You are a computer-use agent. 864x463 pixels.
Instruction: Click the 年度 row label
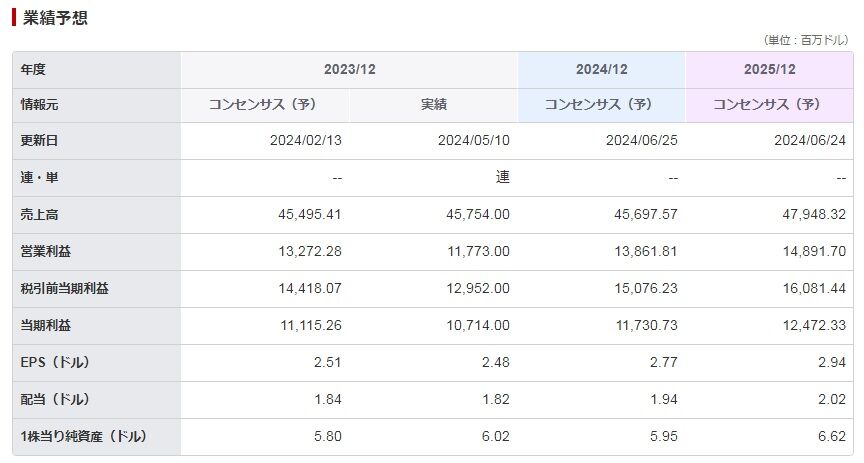(33, 69)
